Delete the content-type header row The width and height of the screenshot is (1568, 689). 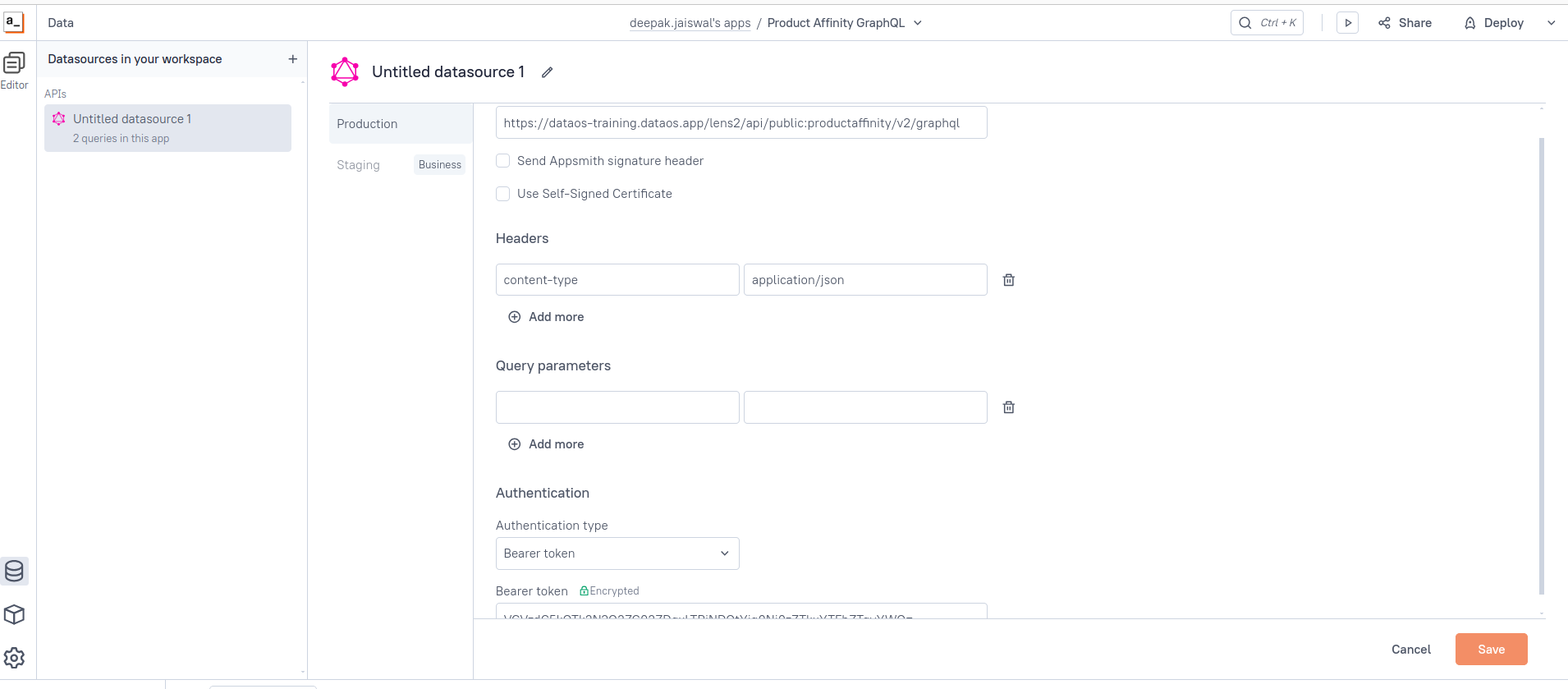(1009, 280)
